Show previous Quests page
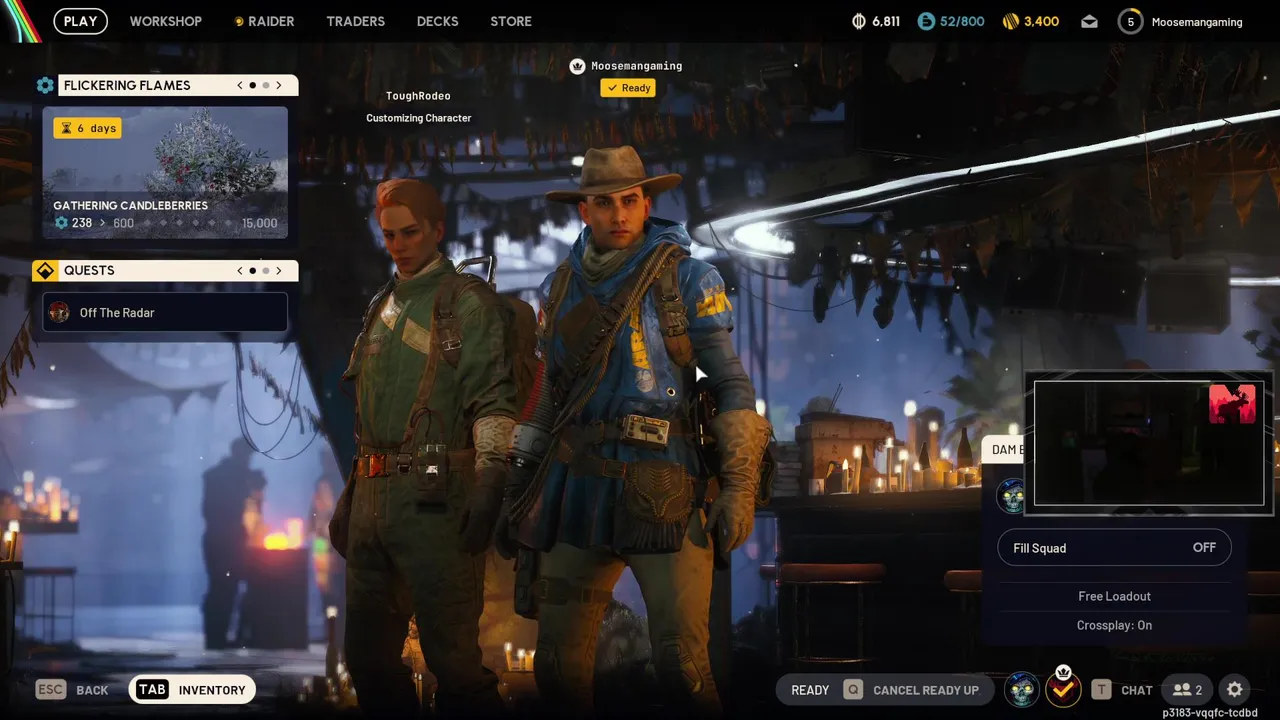Viewport: 1280px width, 720px height. pyautogui.click(x=240, y=270)
